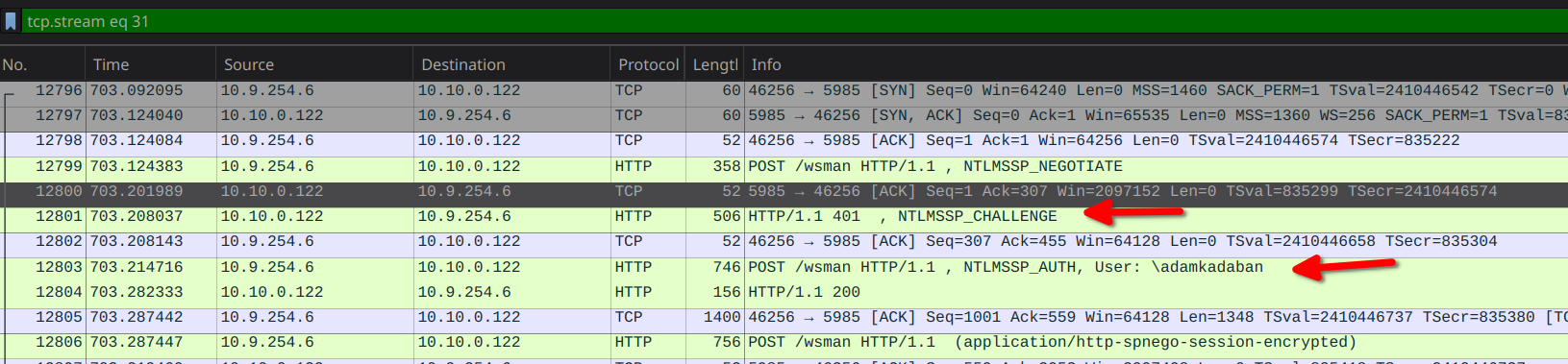Select packet 12798 ACK row
The image size is (1568, 364).
pyautogui.click(x=784, y=140)
